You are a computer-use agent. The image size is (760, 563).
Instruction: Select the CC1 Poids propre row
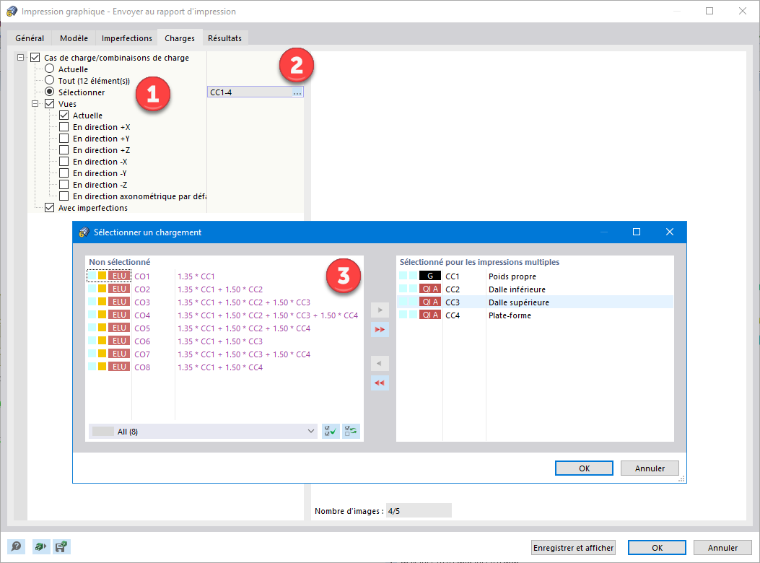point(535,276)
